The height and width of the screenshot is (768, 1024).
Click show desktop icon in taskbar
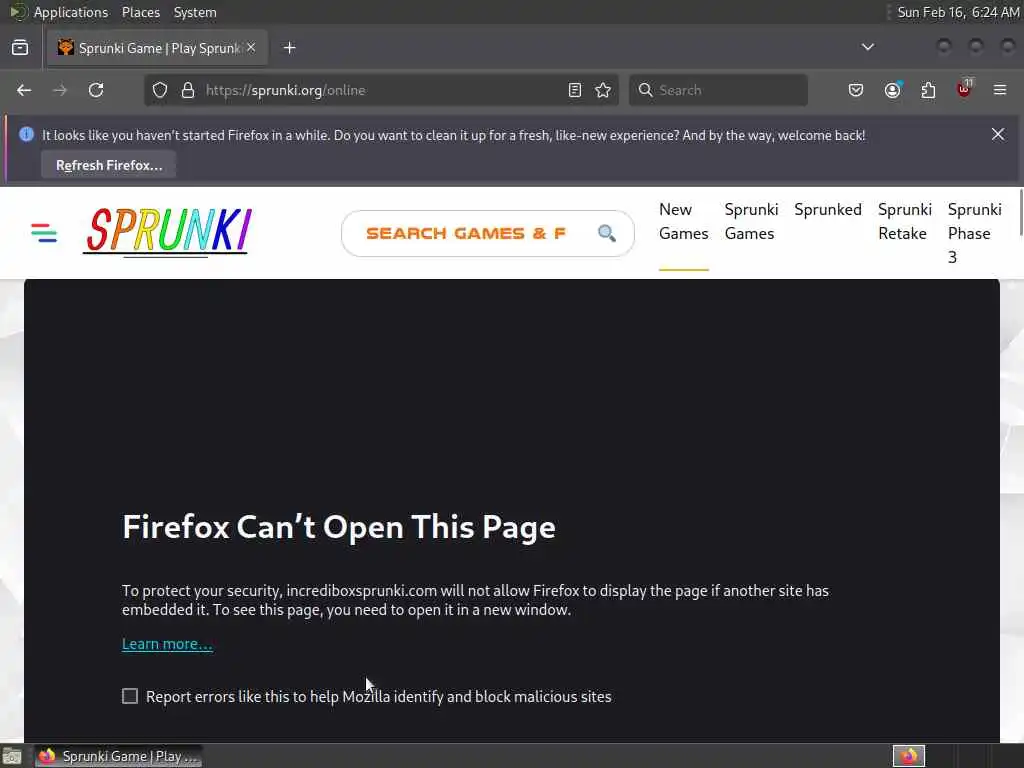12,757
